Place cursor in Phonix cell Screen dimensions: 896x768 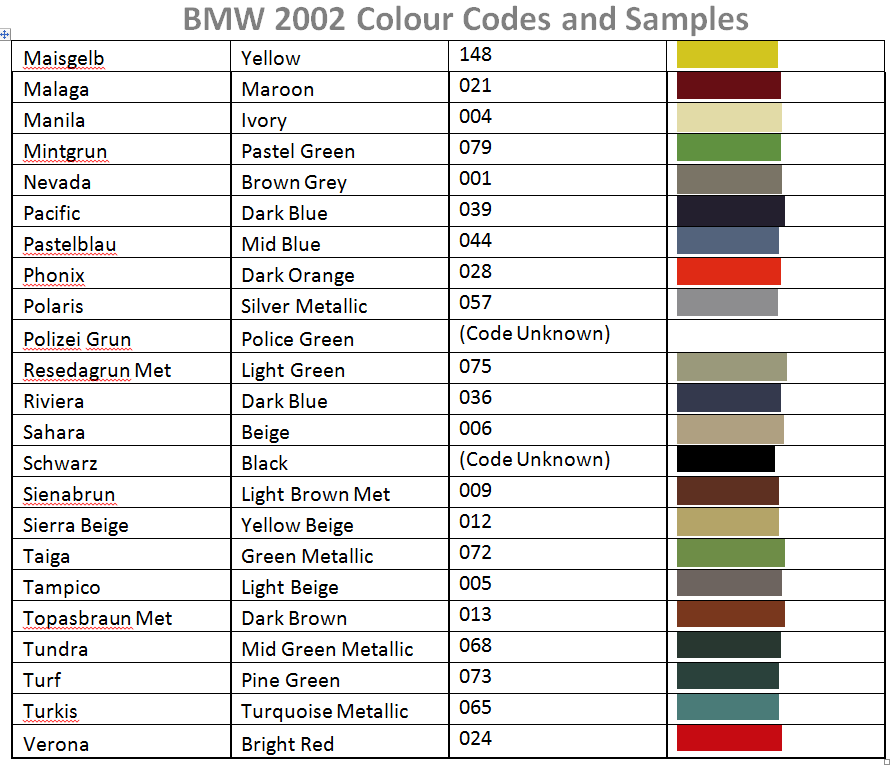[x=121, y=273]
